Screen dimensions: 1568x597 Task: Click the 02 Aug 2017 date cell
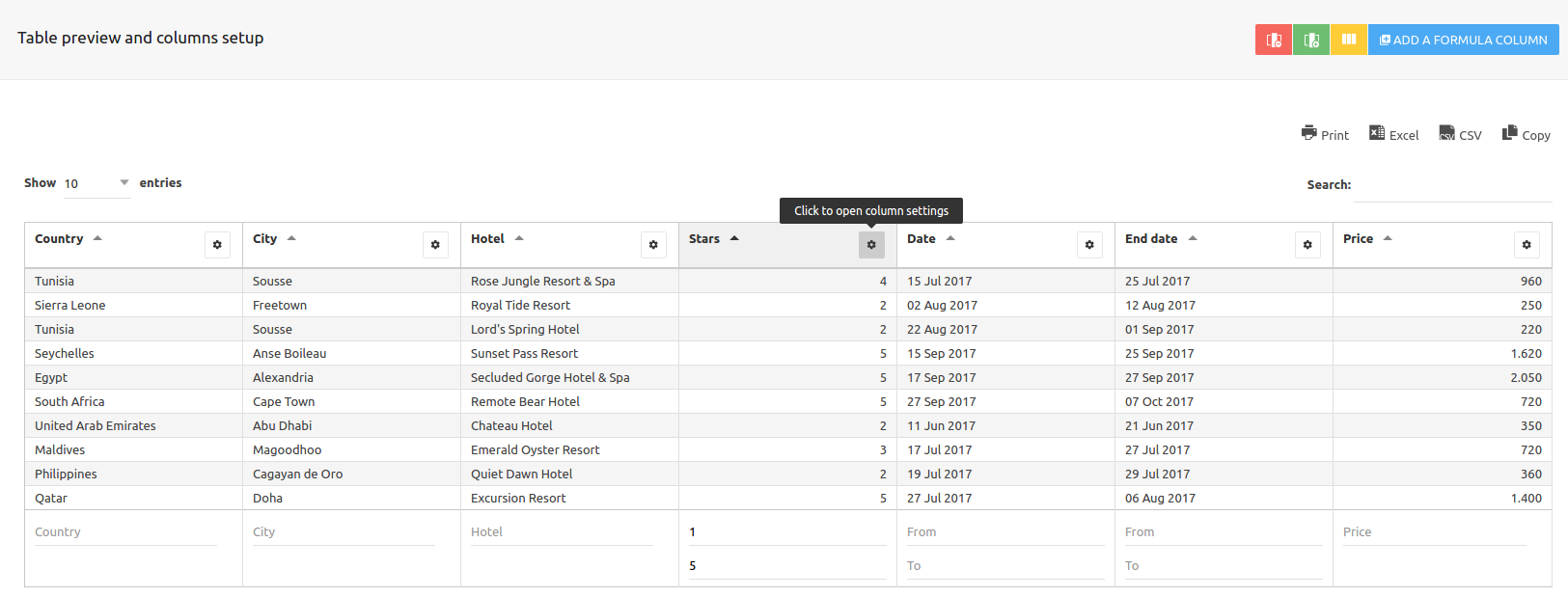point(1005,305)
